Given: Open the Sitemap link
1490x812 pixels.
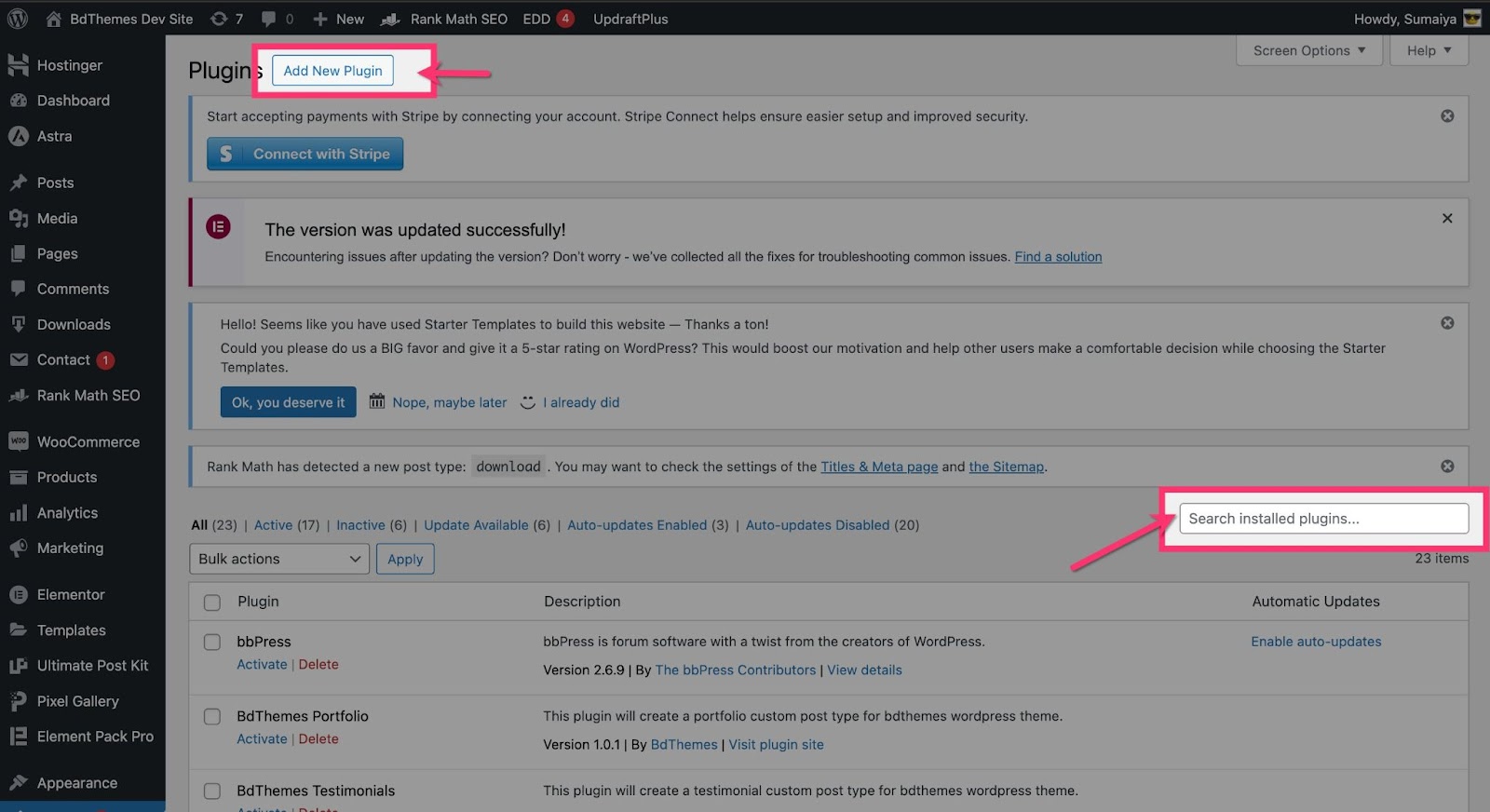Looking at the screenshot, I should [x=1006, y=467].
